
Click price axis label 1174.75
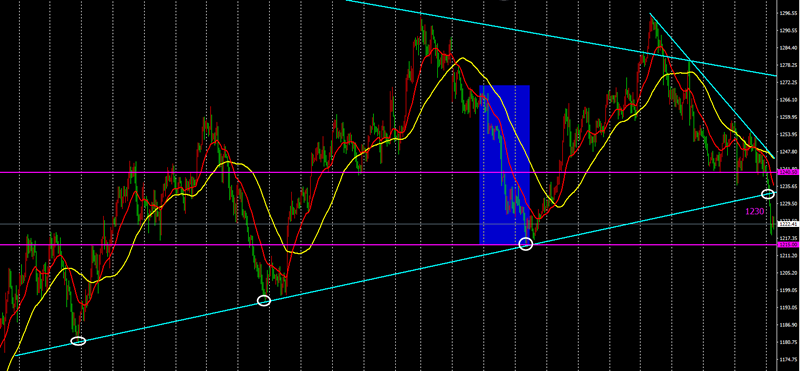(x=788, y=359)
